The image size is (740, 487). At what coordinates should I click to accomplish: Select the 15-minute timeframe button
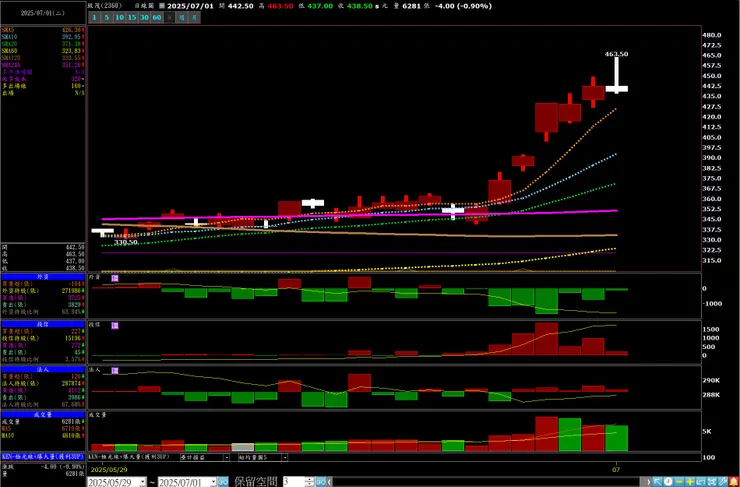point(131,17)
